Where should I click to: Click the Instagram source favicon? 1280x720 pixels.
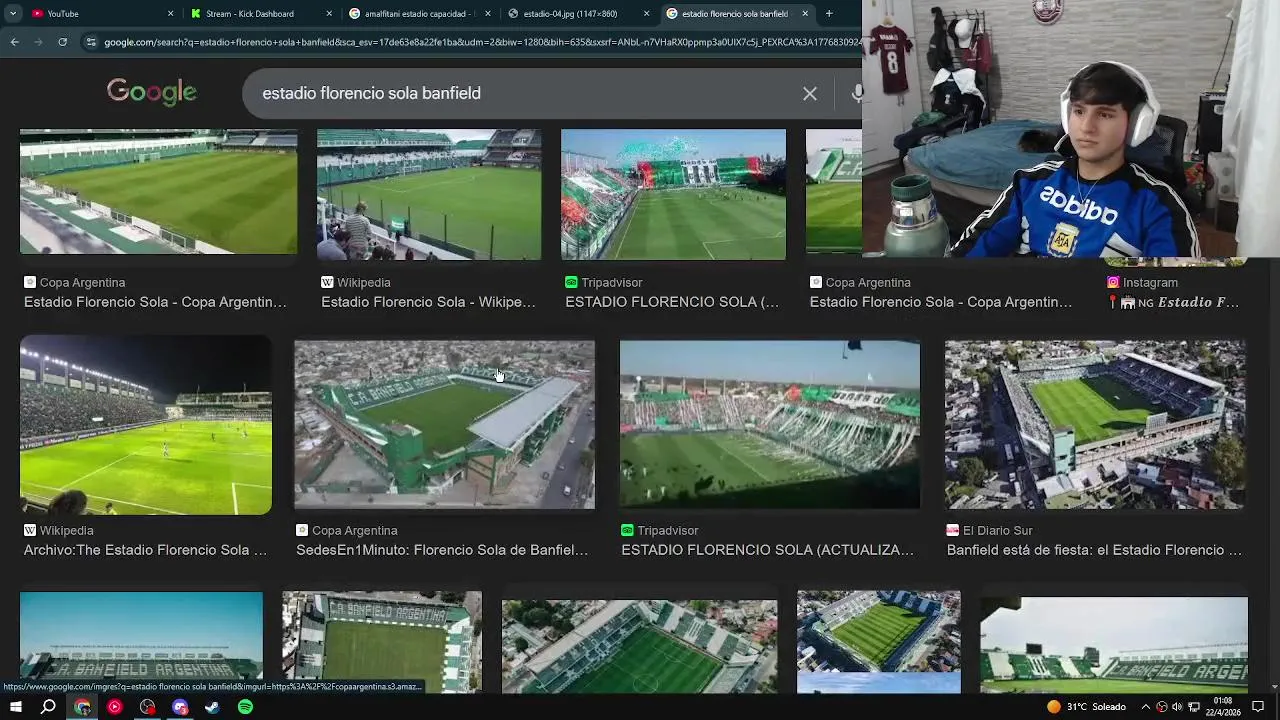coord(1113,283)
